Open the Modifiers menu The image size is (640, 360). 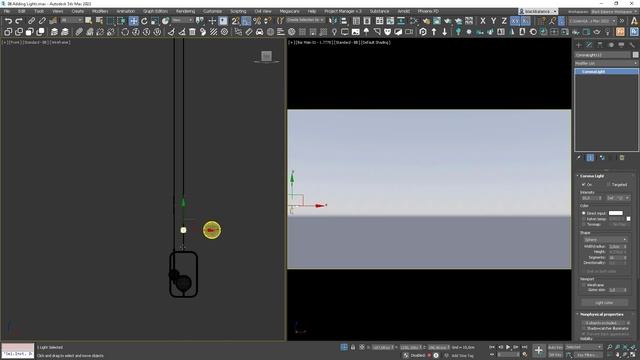(x=100, y=11)
